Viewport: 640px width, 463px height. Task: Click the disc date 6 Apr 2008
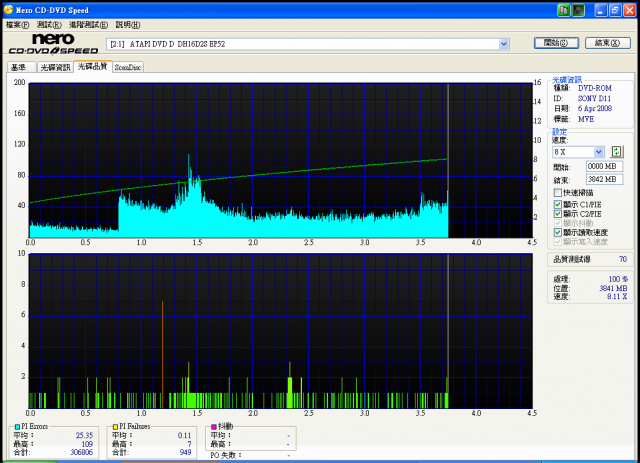point(595,109)
